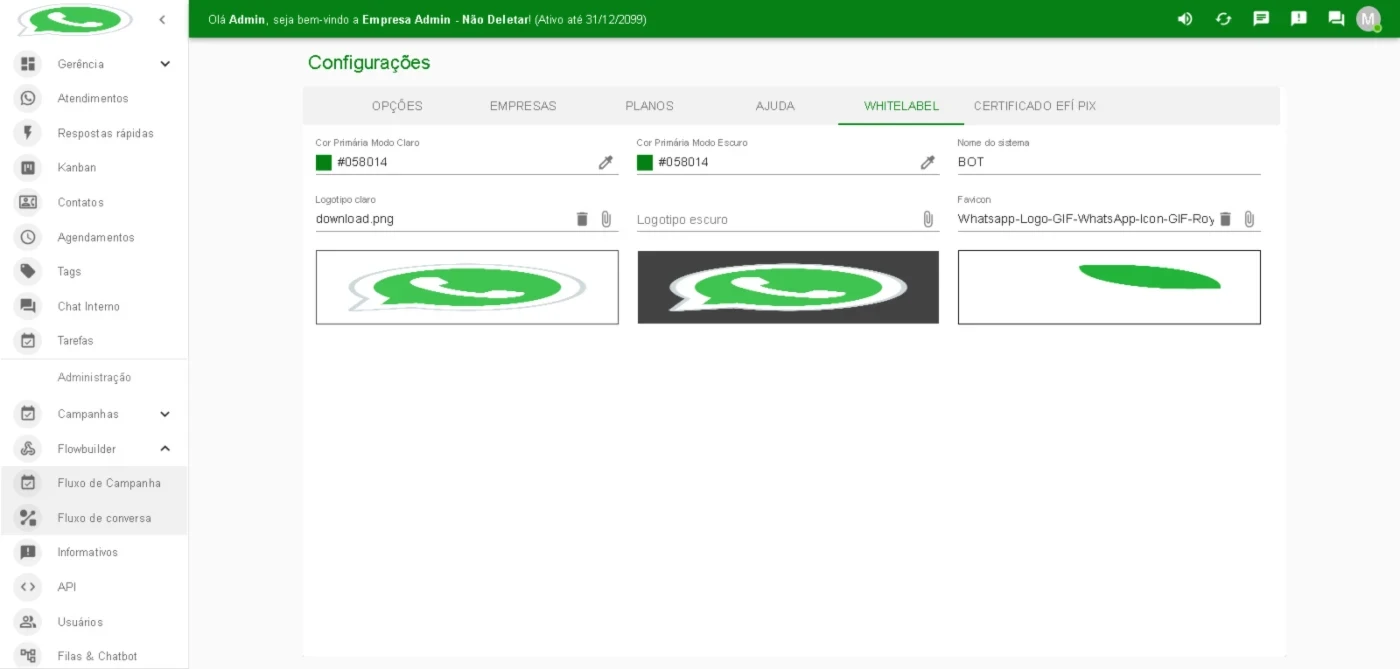Collapse the Flowbuilder submenu
Screen dimensions: 1400x669
click(94, 449)
